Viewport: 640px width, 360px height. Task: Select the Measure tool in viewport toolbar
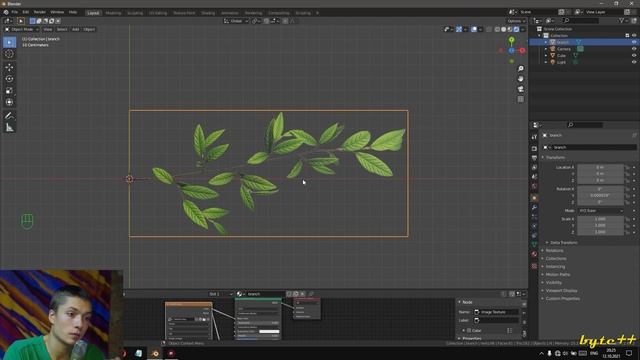(9, 128)
